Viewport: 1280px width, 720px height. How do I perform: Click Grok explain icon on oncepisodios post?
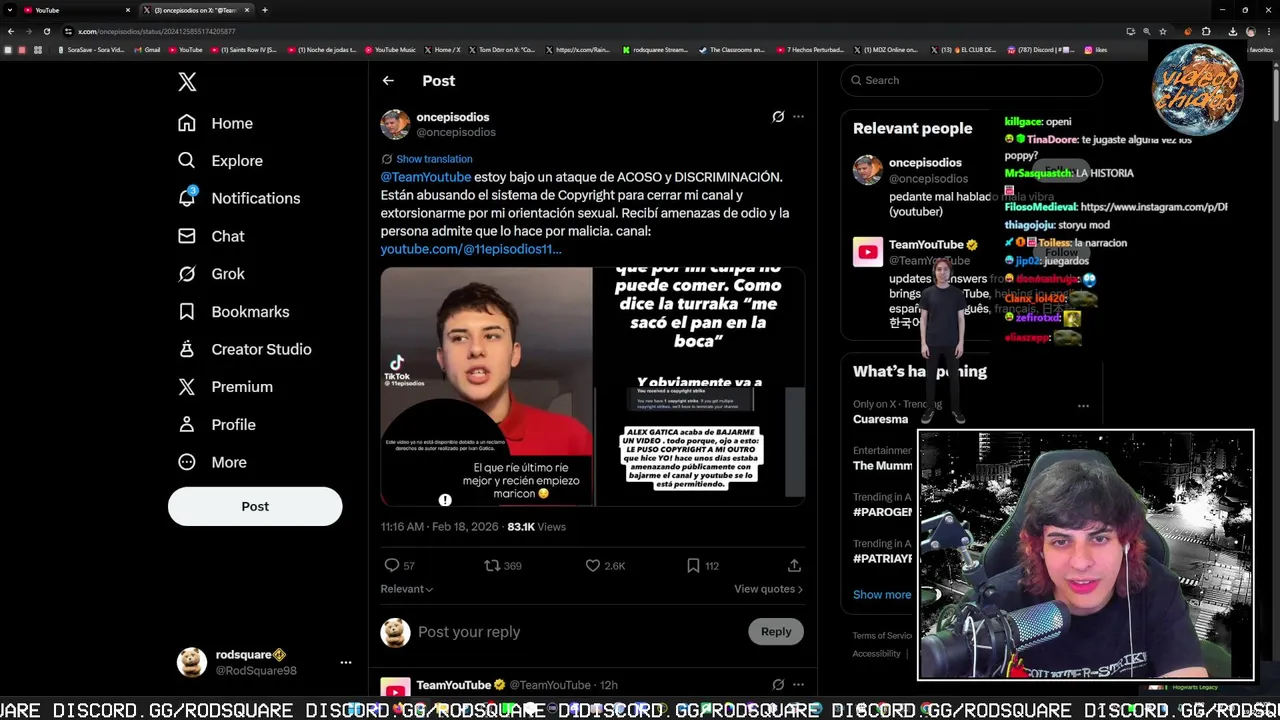778,117
